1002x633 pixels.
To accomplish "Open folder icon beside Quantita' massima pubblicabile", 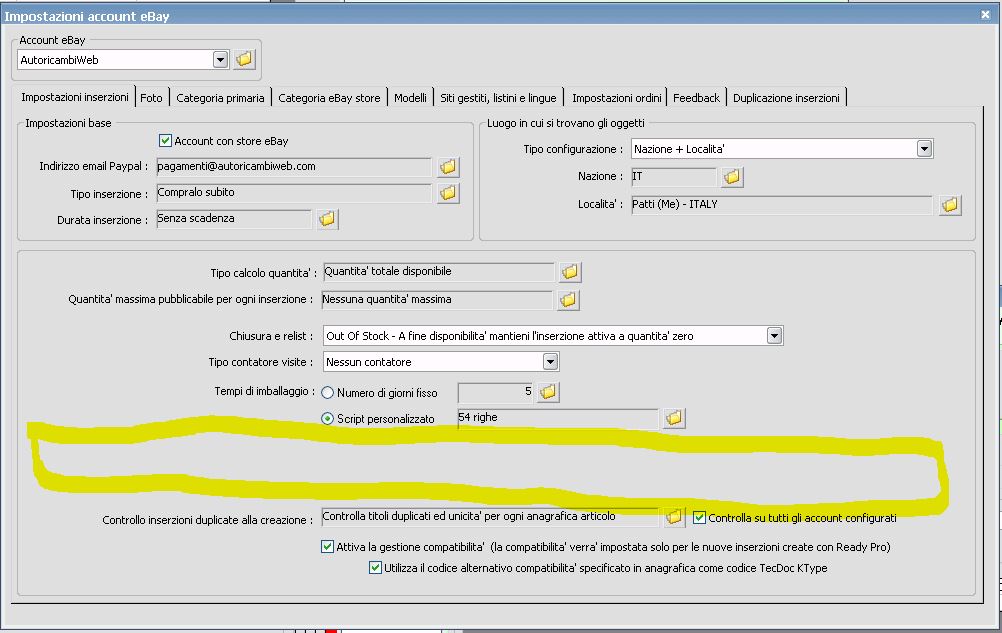I will (x=568, y=300).
